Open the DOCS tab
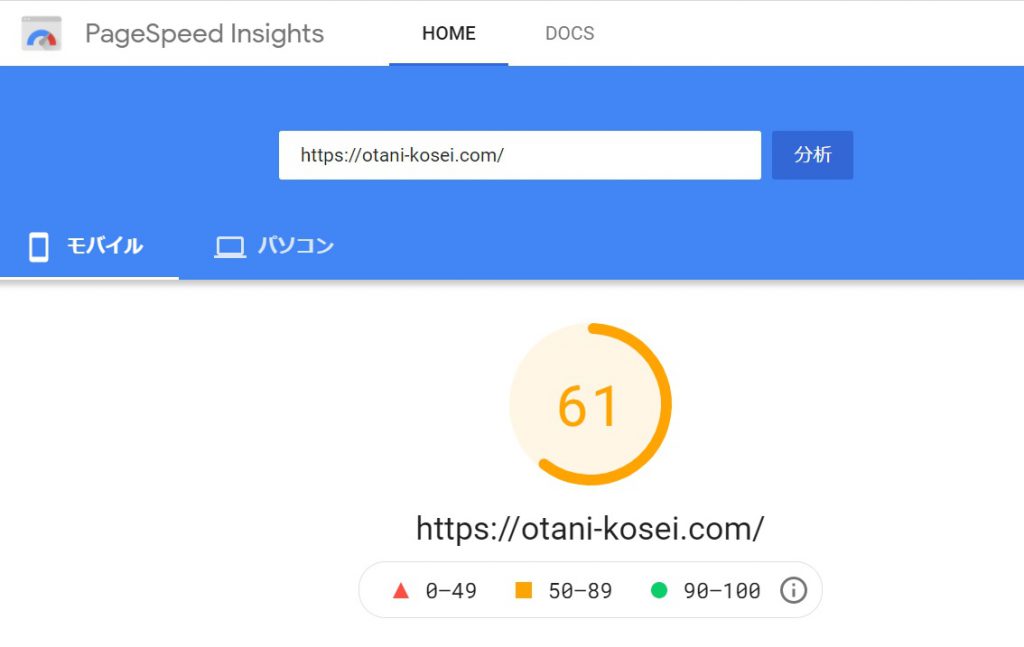The height and width of the screenshot is (647, 1024). pyautogui.click(x=570, y=34)
